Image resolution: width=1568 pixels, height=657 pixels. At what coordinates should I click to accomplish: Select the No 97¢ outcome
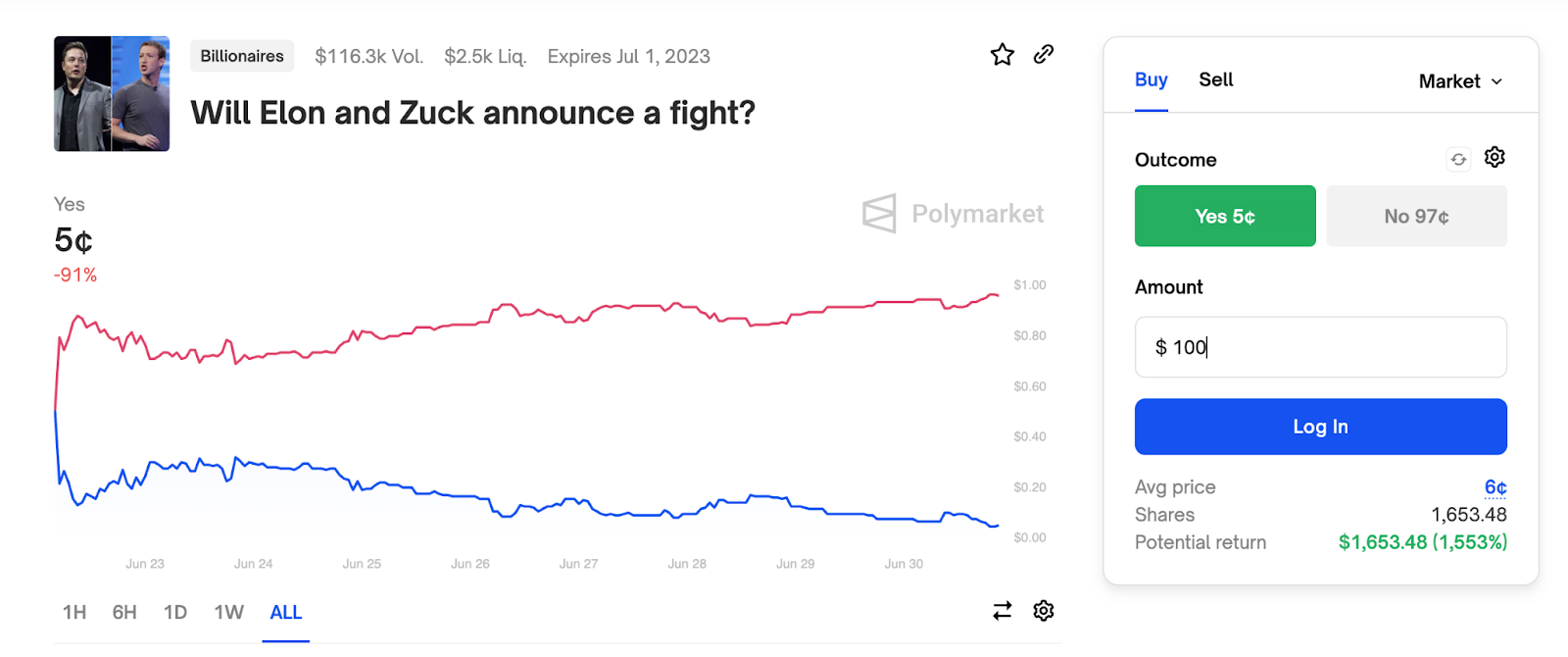pyautogui.click(x=1416, y=216)
